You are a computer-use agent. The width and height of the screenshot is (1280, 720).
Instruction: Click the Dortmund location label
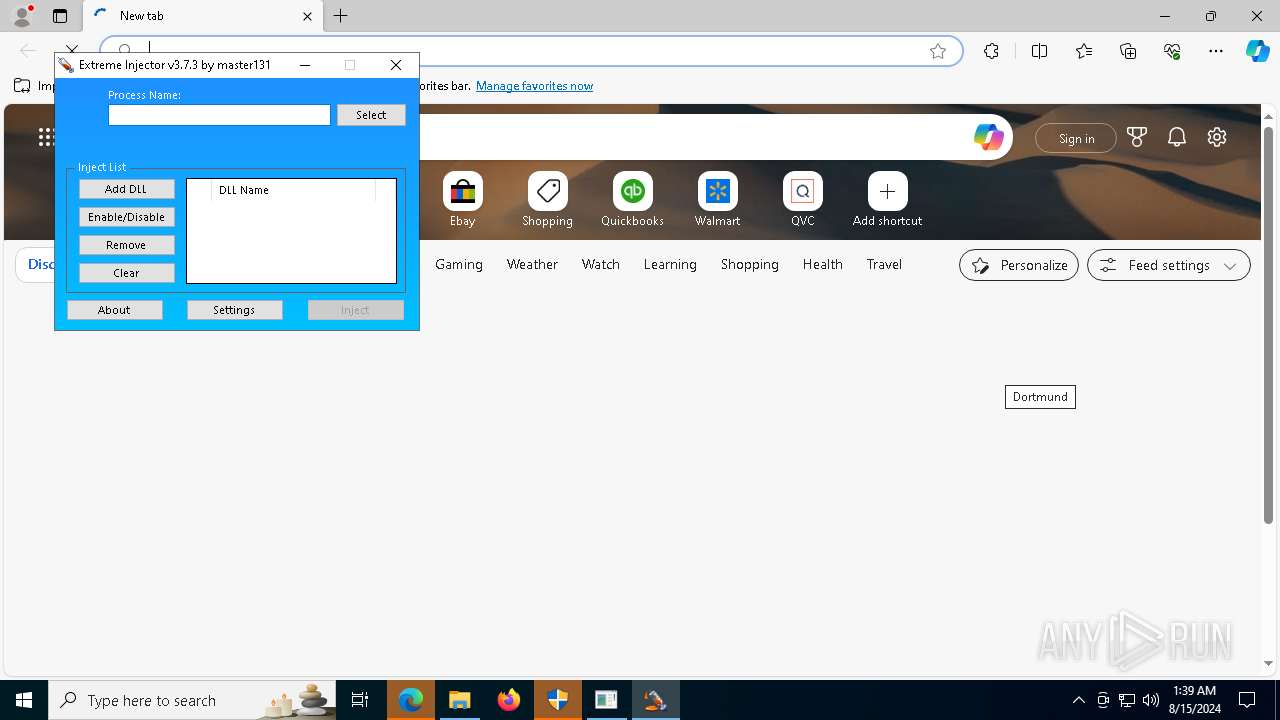click(x=1040, y=397)
